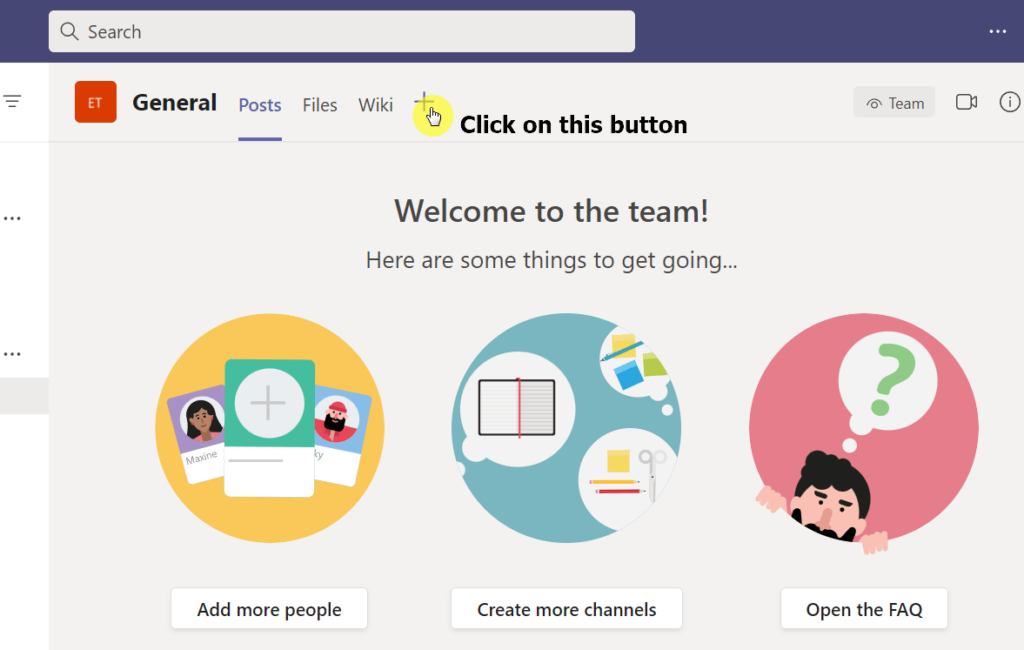Screen dimensions: 1024x650
Task: Click Create more channels button
Action: click(x=566, y=609)
